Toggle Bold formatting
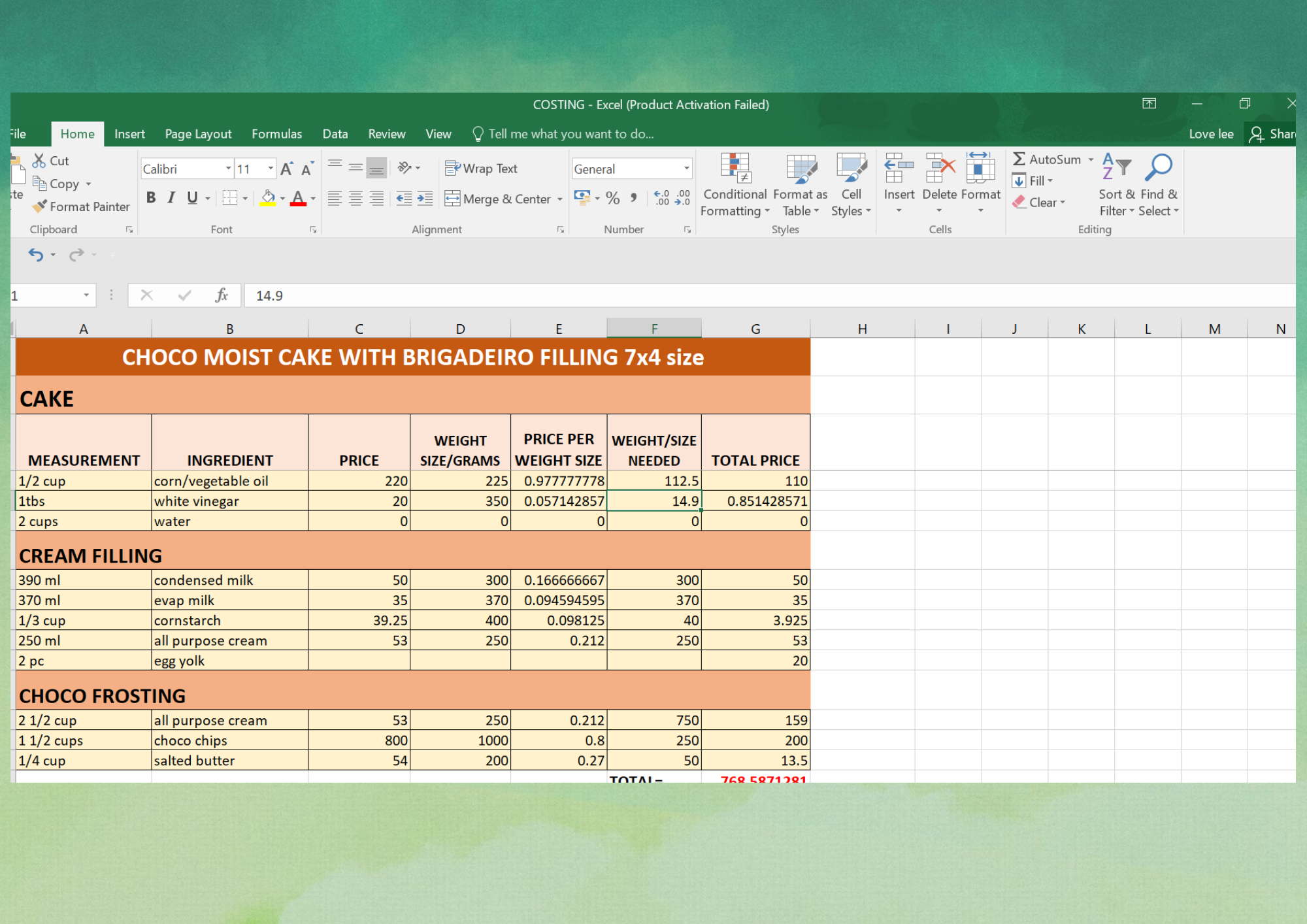This screenshot has width=1307, height=924. tap(151, 198)
